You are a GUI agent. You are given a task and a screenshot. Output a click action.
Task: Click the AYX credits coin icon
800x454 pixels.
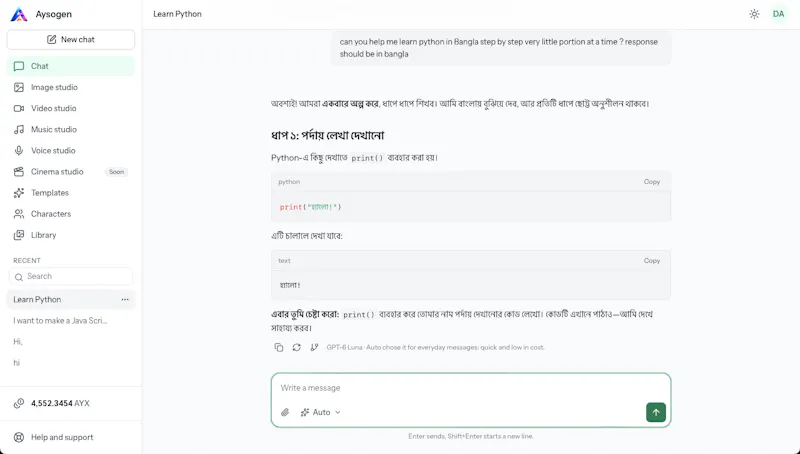click(19, 403)
